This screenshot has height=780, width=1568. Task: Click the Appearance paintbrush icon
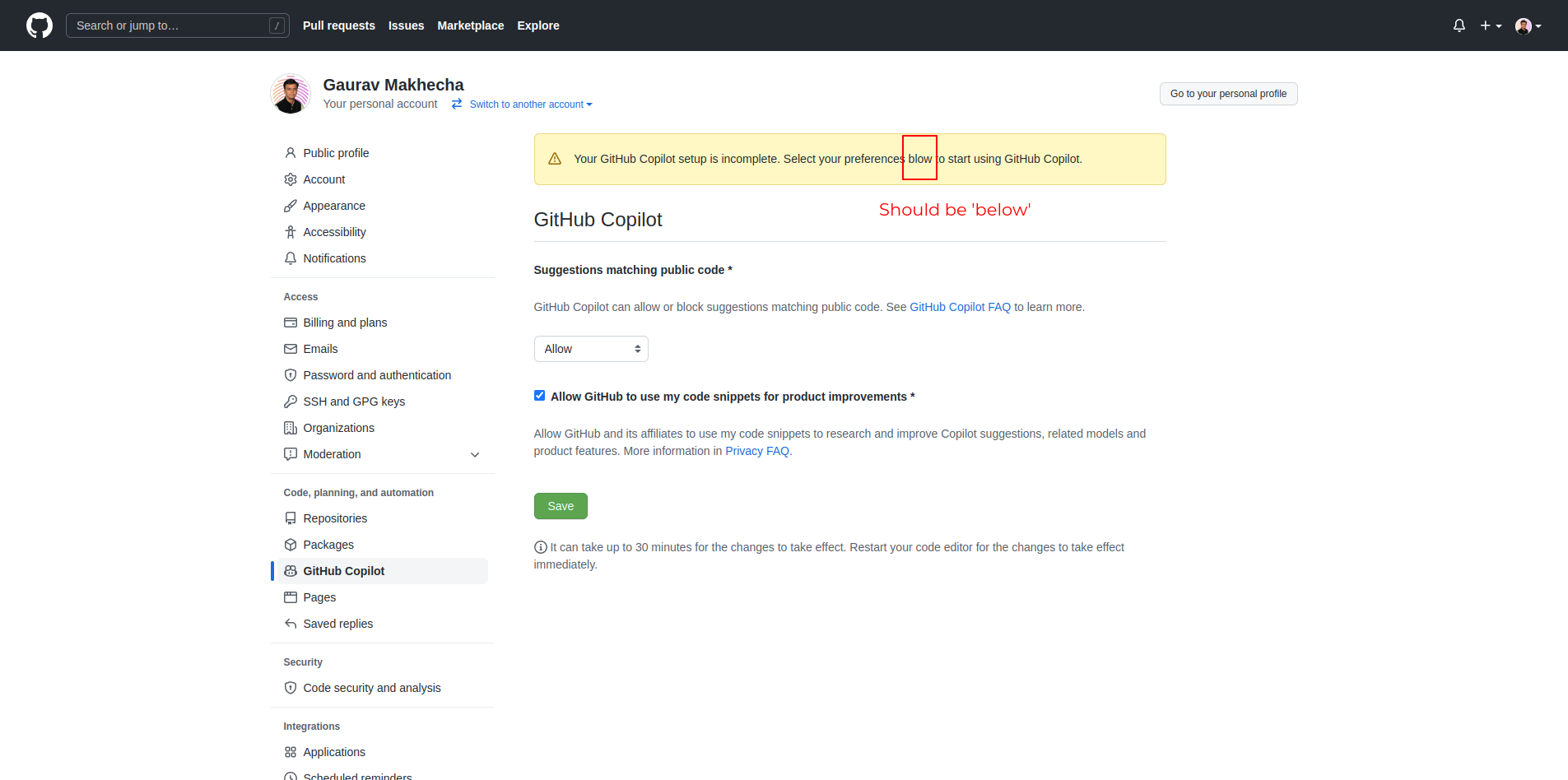291,206
